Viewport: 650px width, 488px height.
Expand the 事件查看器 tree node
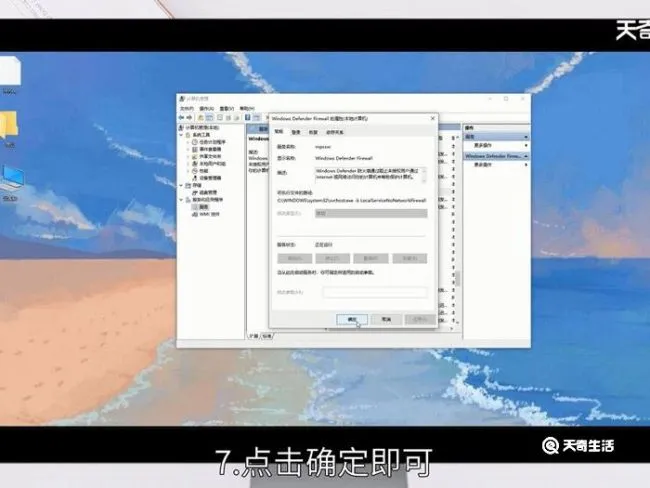coord(188,149)
